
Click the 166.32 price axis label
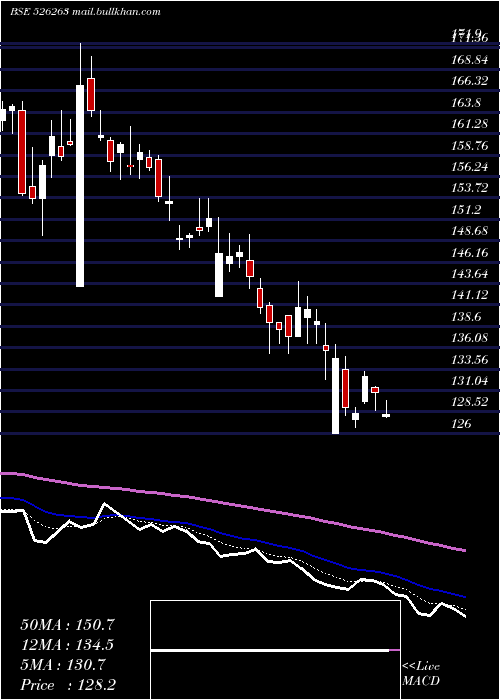469,81
